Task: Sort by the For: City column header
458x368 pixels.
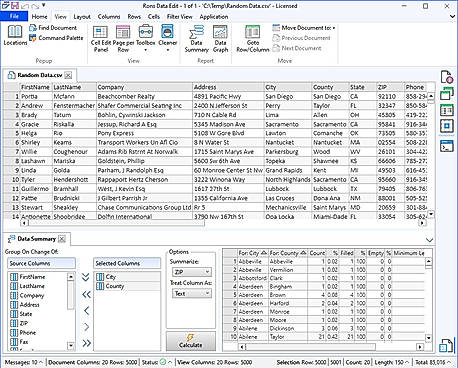Action: point(252,253)
